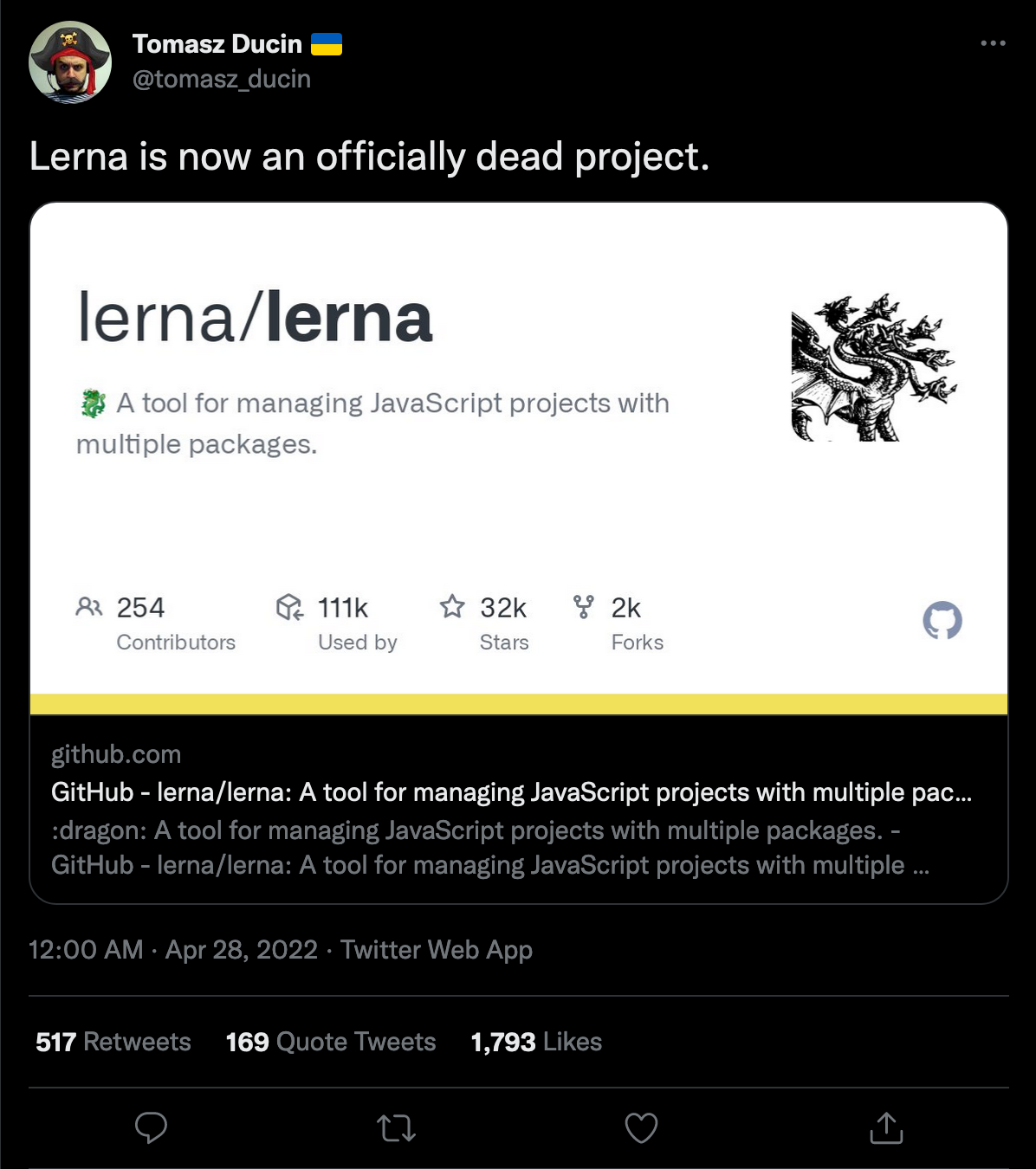
Task: Click the reply speech bubble icon
Action: pyautogui.click(x=152, y=1127)
